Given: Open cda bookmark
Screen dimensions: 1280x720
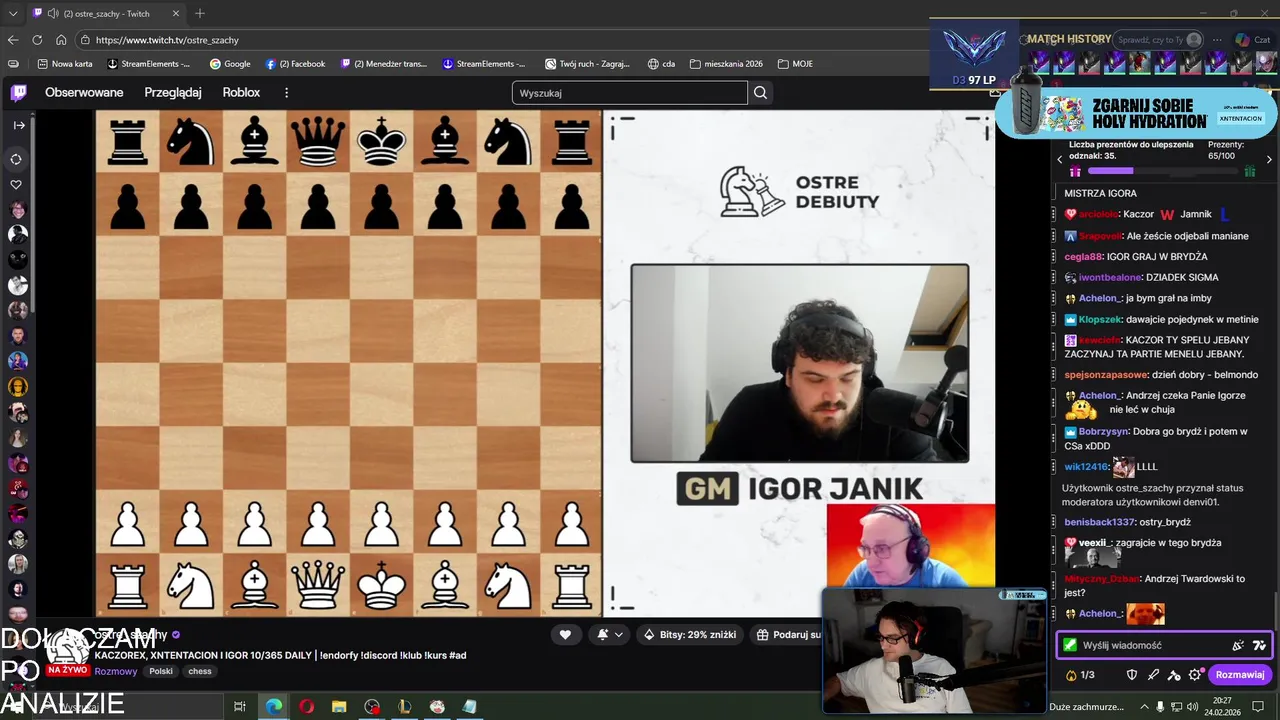Looking at the screenshot, I should 661,64.
